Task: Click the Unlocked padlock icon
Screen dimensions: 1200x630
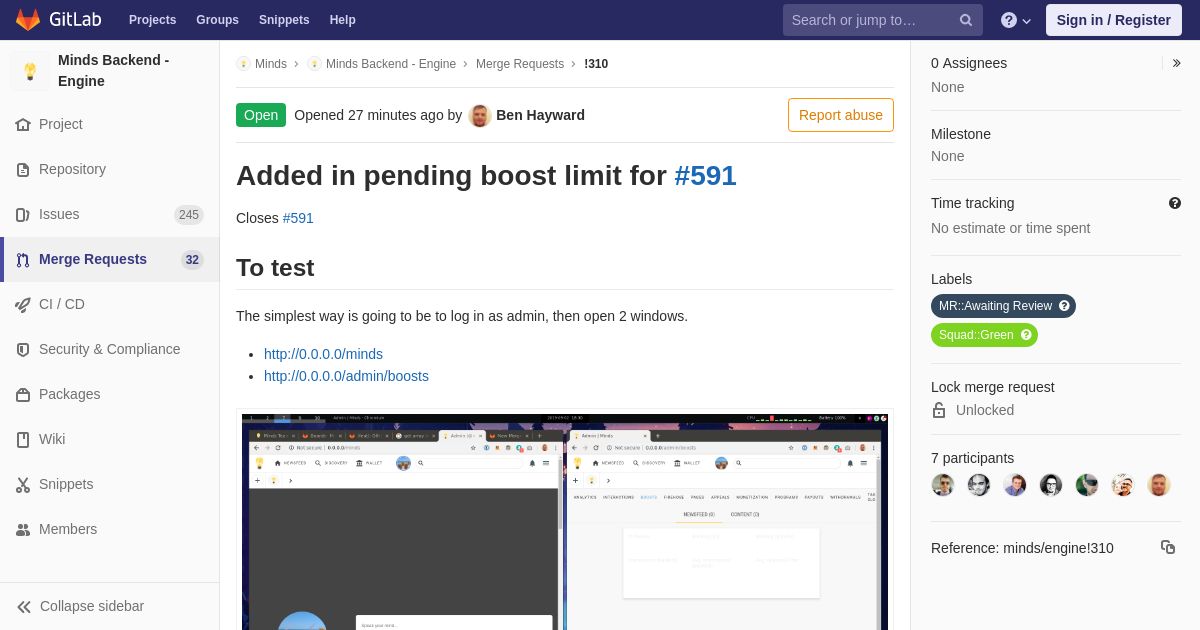Action: (x=939, y=410)
